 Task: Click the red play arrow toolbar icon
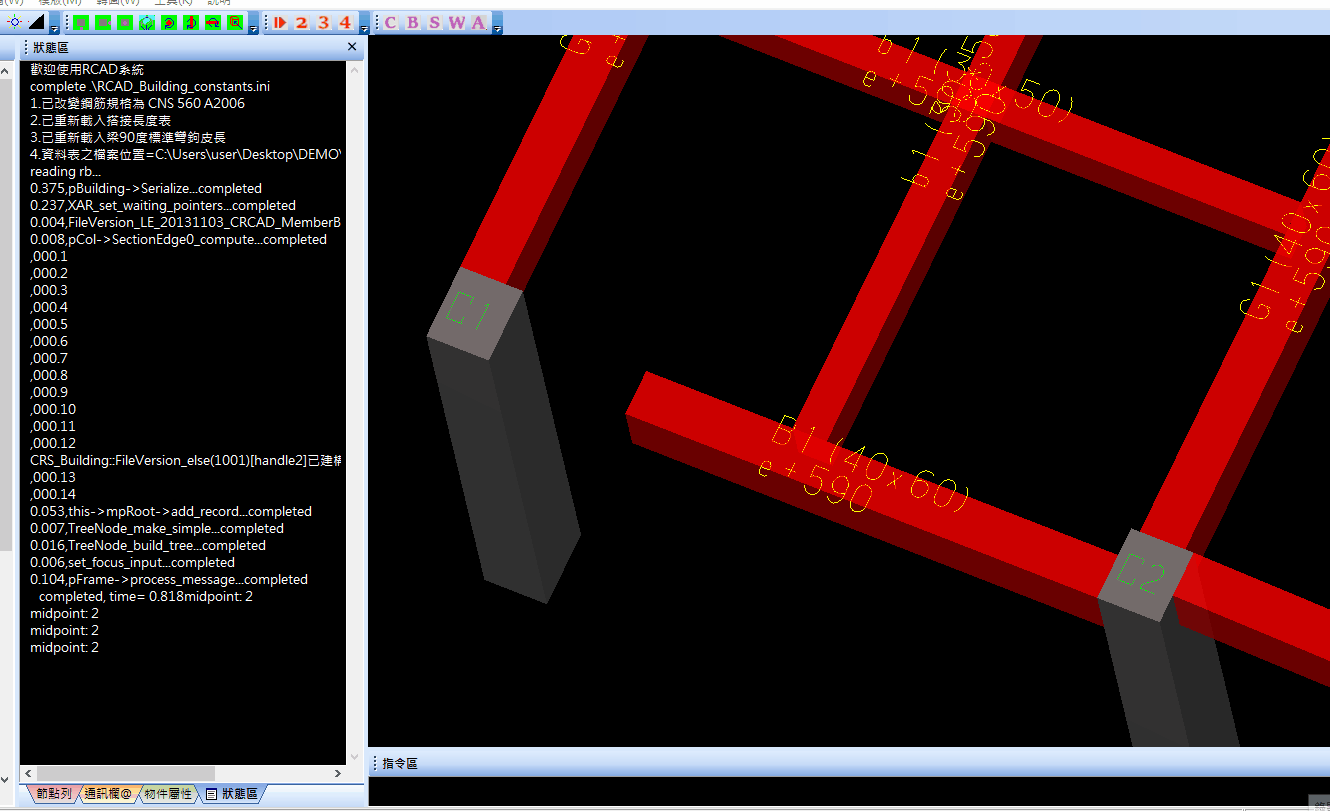[x=280, y=22]
